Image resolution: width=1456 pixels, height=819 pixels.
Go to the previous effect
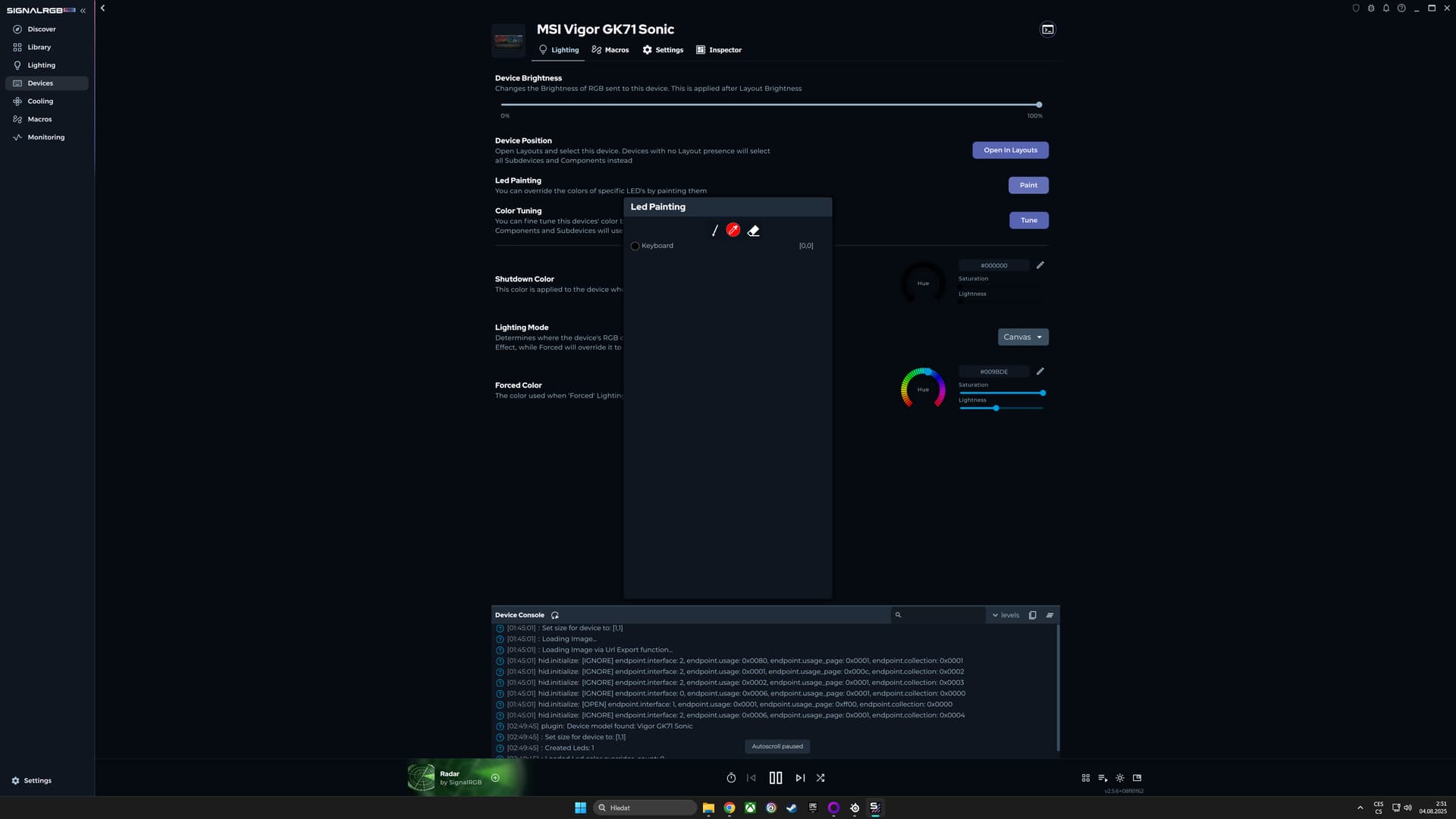click(x=751, y=778)
